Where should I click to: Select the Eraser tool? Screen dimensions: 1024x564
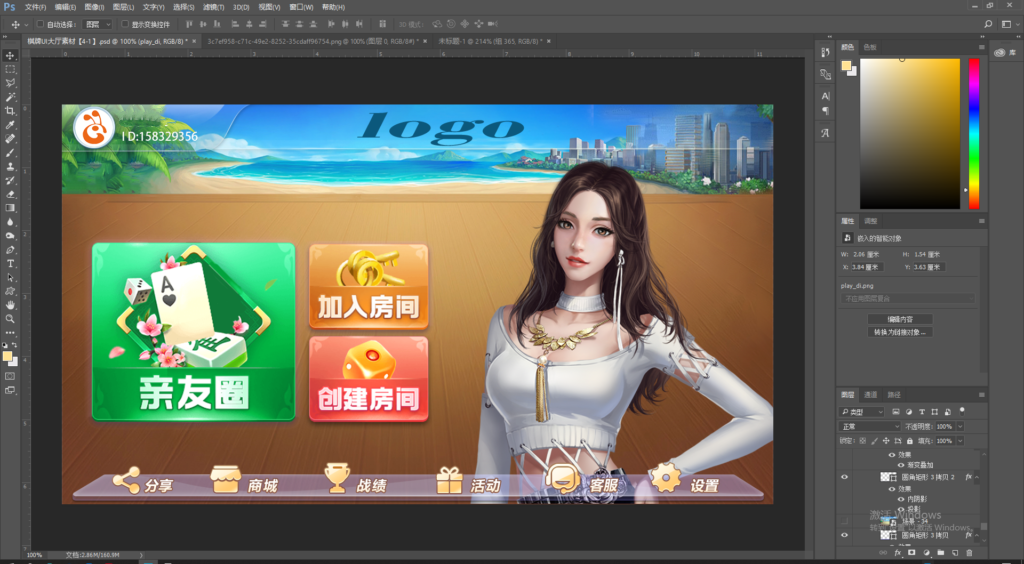coord(10,194)
